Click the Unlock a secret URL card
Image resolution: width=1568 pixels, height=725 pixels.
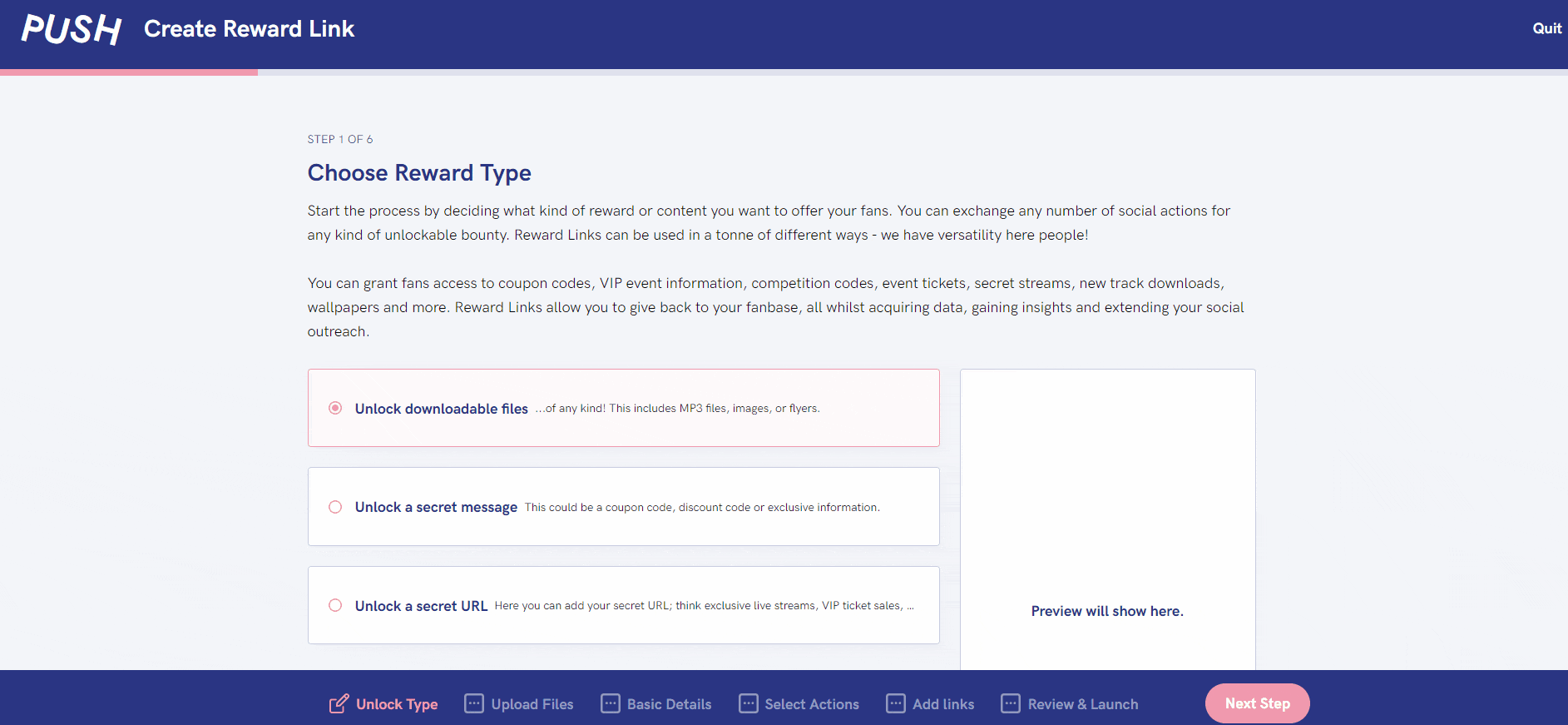pos(623,605)
